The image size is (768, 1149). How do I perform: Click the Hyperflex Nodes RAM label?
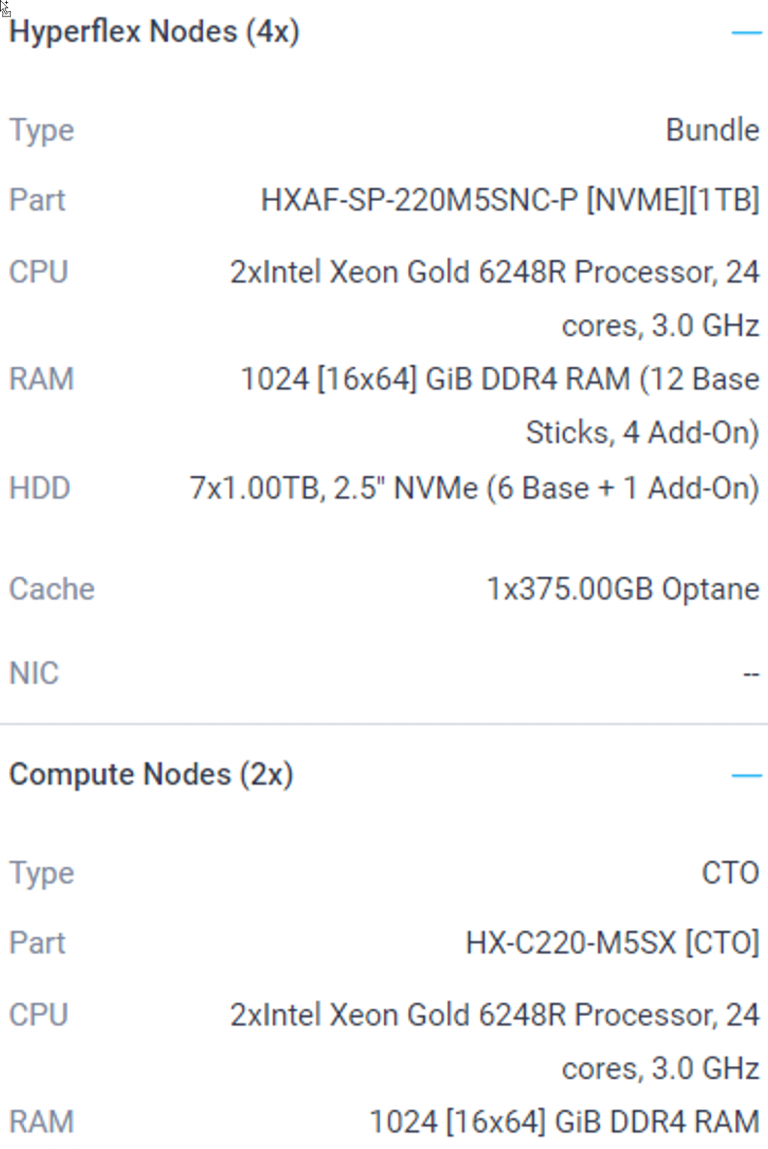pyautogui.click(x=41, y=380)
